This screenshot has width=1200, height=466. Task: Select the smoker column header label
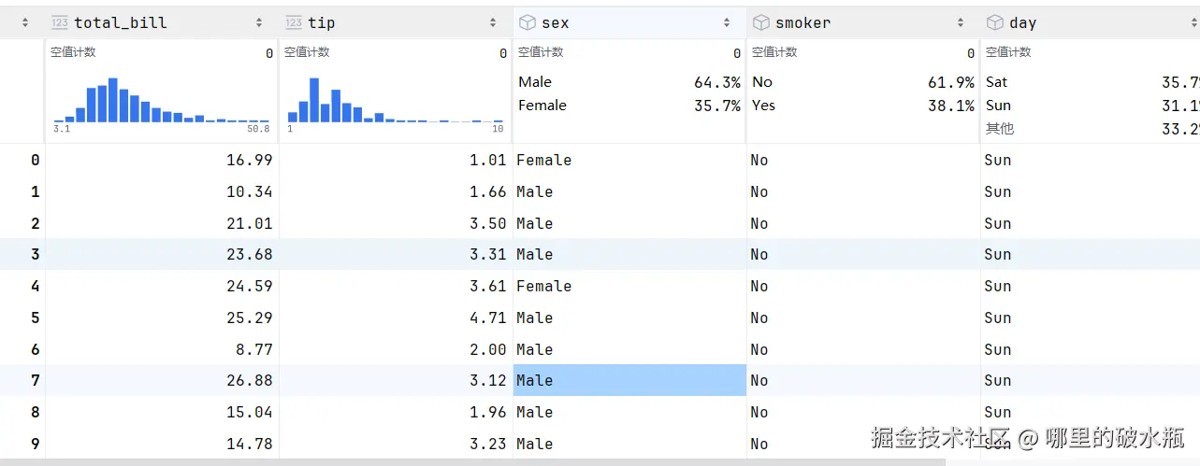(x=803, y=23)
